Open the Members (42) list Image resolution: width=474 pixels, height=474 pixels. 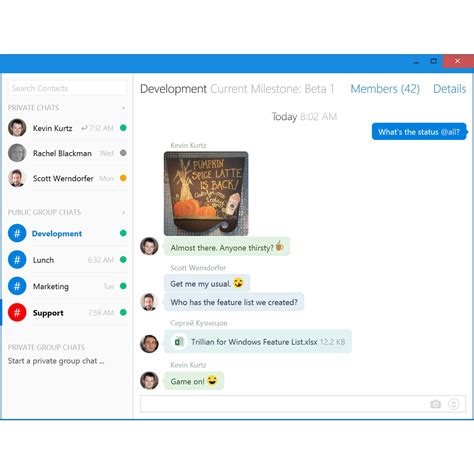tap(385, 89)
